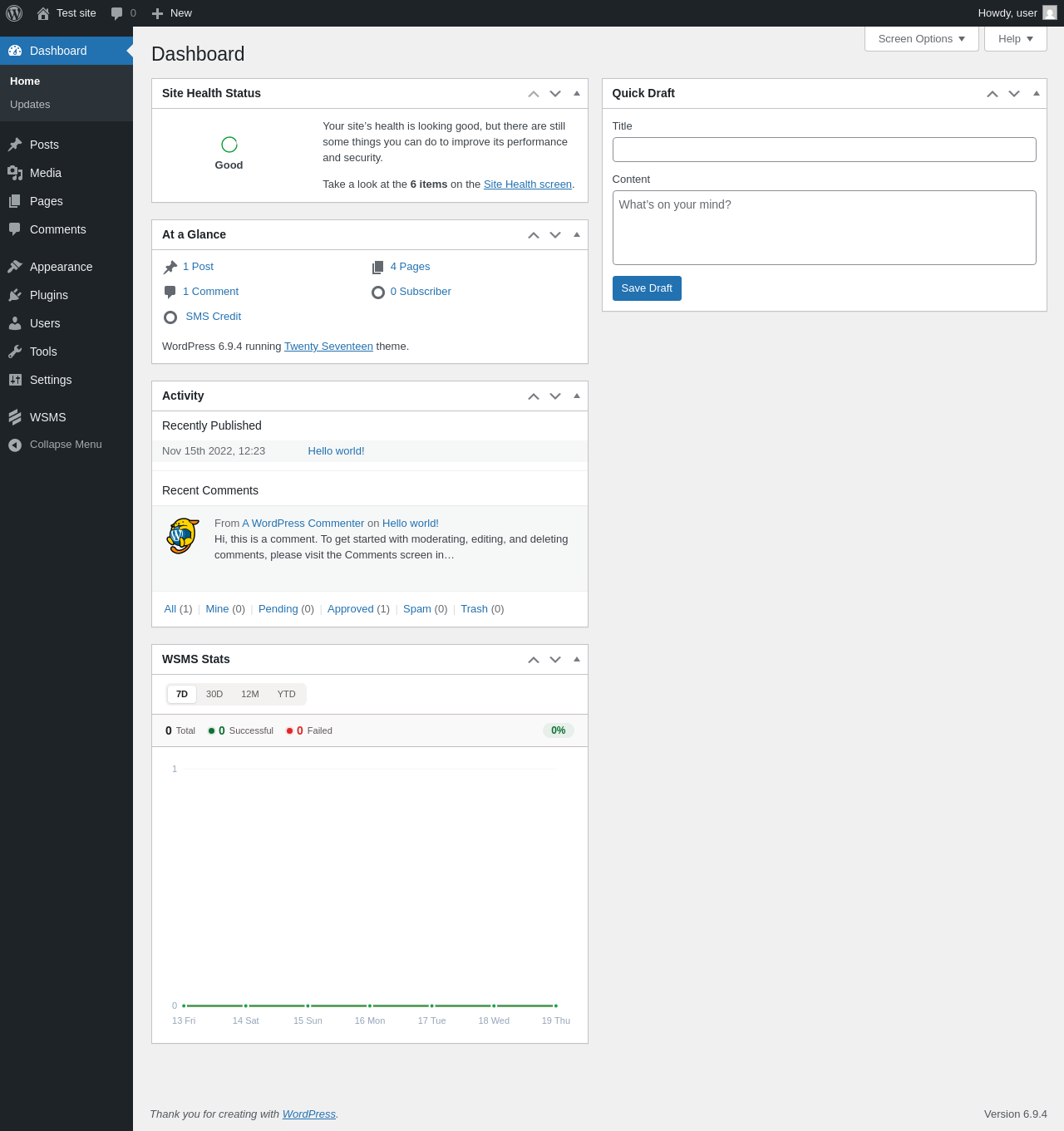Open the comments bubble icon in admin bar
The width and height of the screenshot is (1064, 1131).
(117, 13)
